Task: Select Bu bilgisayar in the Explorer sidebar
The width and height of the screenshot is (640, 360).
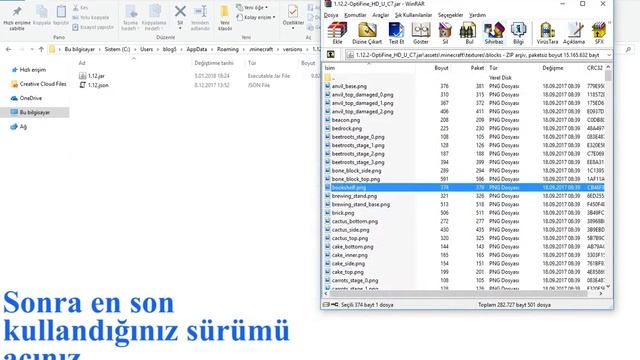Action: click(x=34, y=112)
